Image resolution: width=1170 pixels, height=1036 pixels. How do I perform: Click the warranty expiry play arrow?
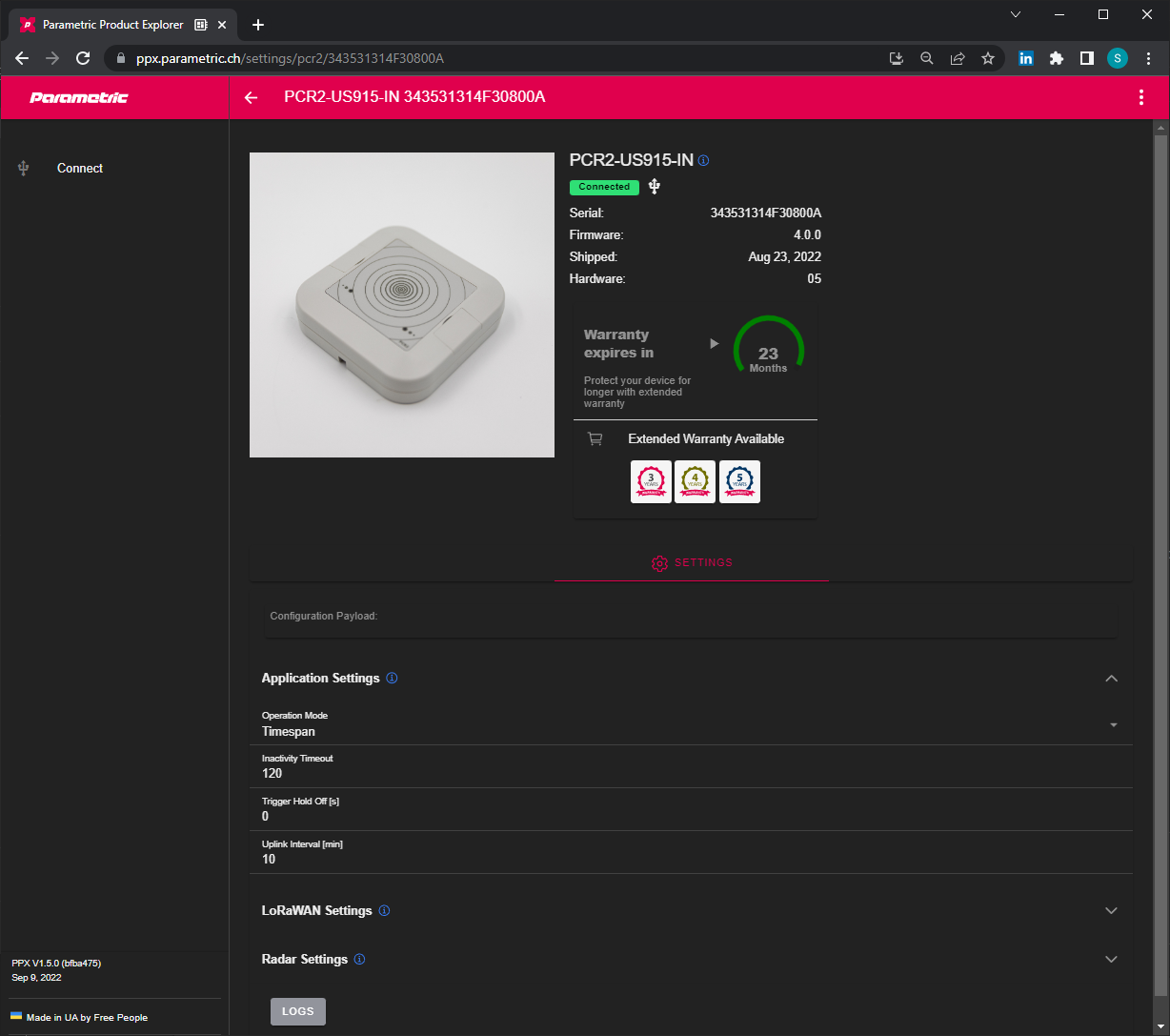click(x=715, y=344)
